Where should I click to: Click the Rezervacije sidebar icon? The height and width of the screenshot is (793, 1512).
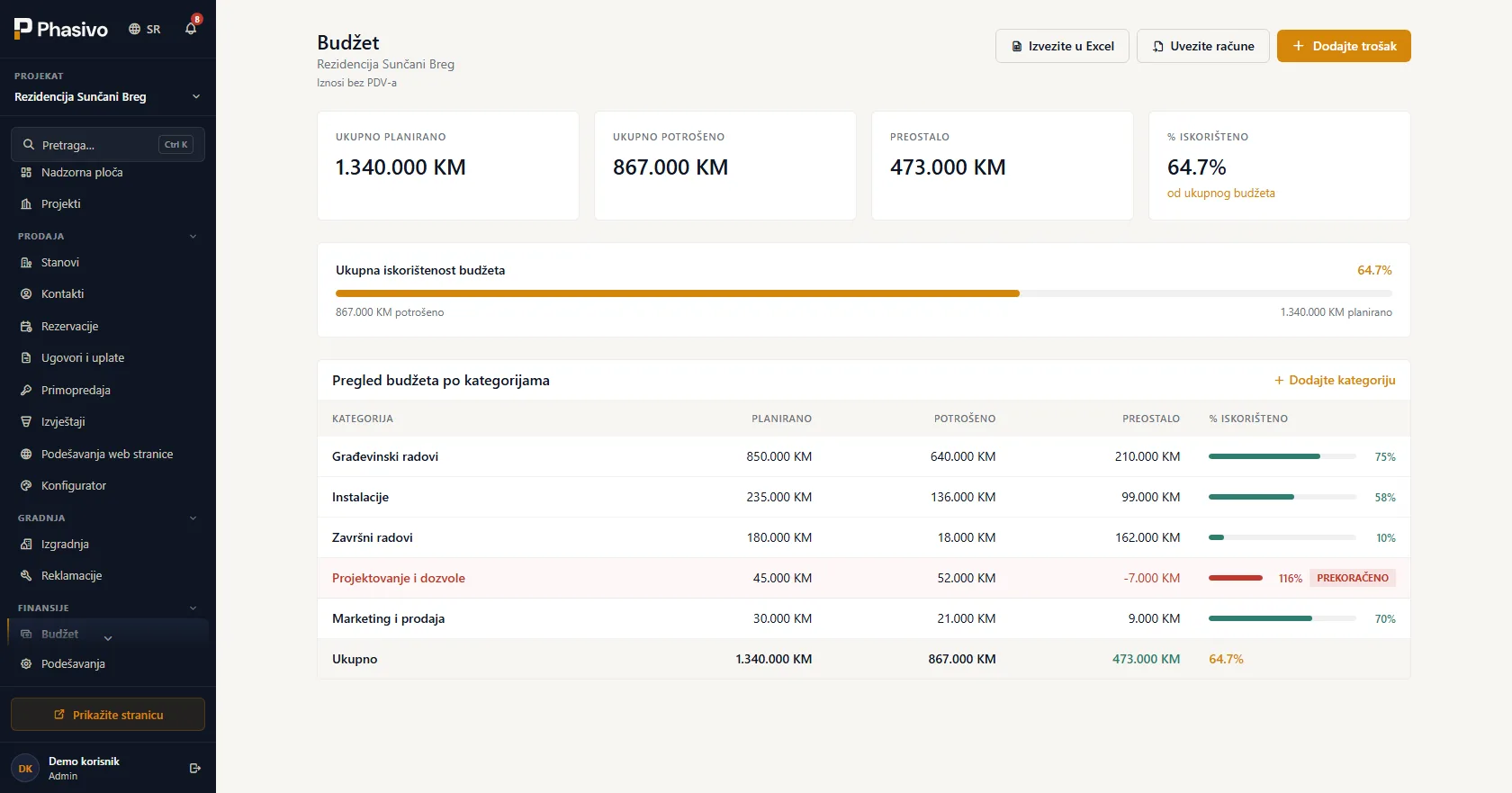point(26,326)
